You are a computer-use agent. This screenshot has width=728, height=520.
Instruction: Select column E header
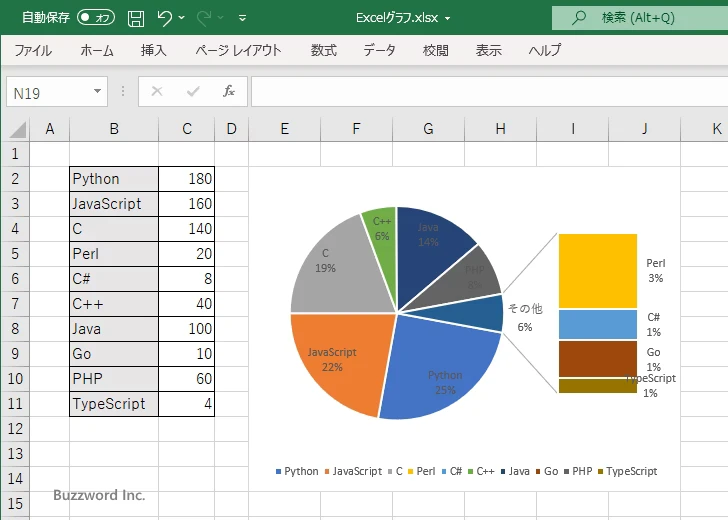[285, 129]
